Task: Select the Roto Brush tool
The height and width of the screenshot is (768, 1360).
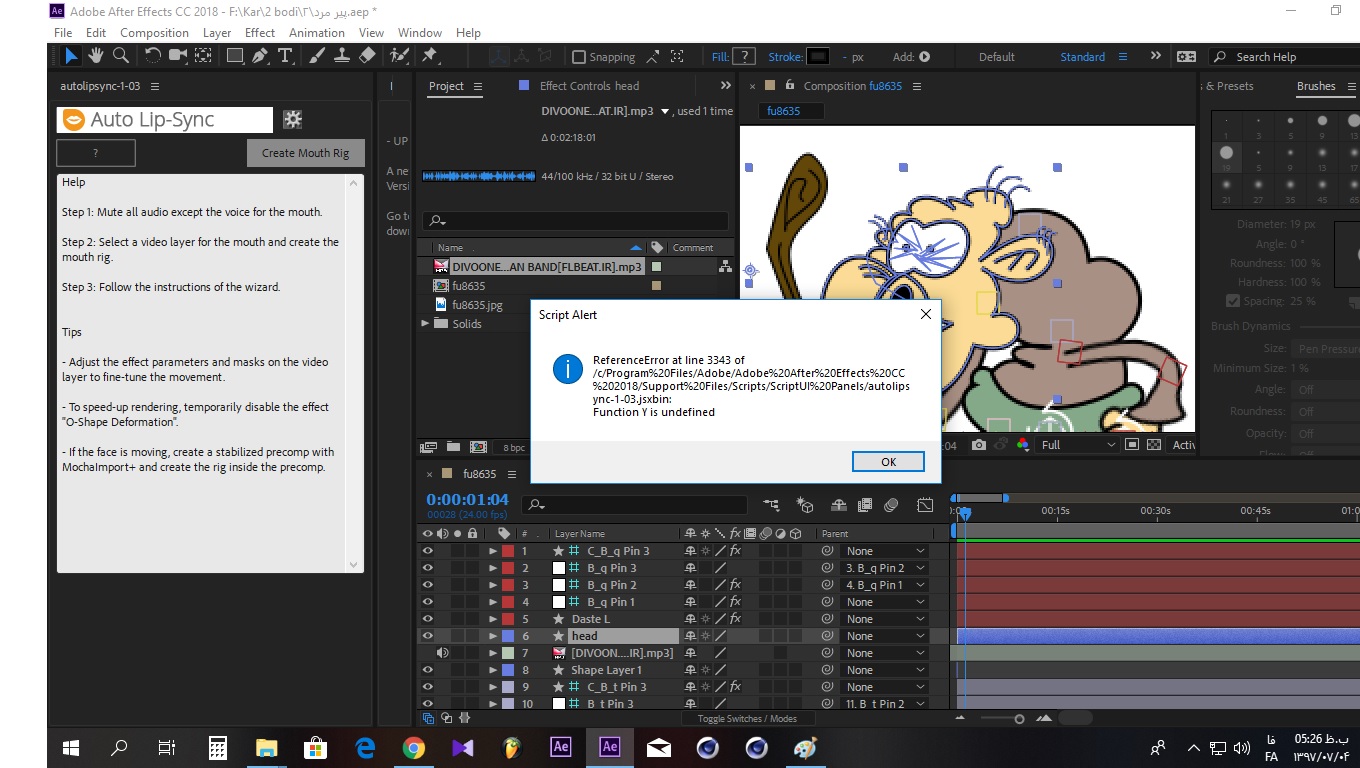Action: click(x=400, y=56)
